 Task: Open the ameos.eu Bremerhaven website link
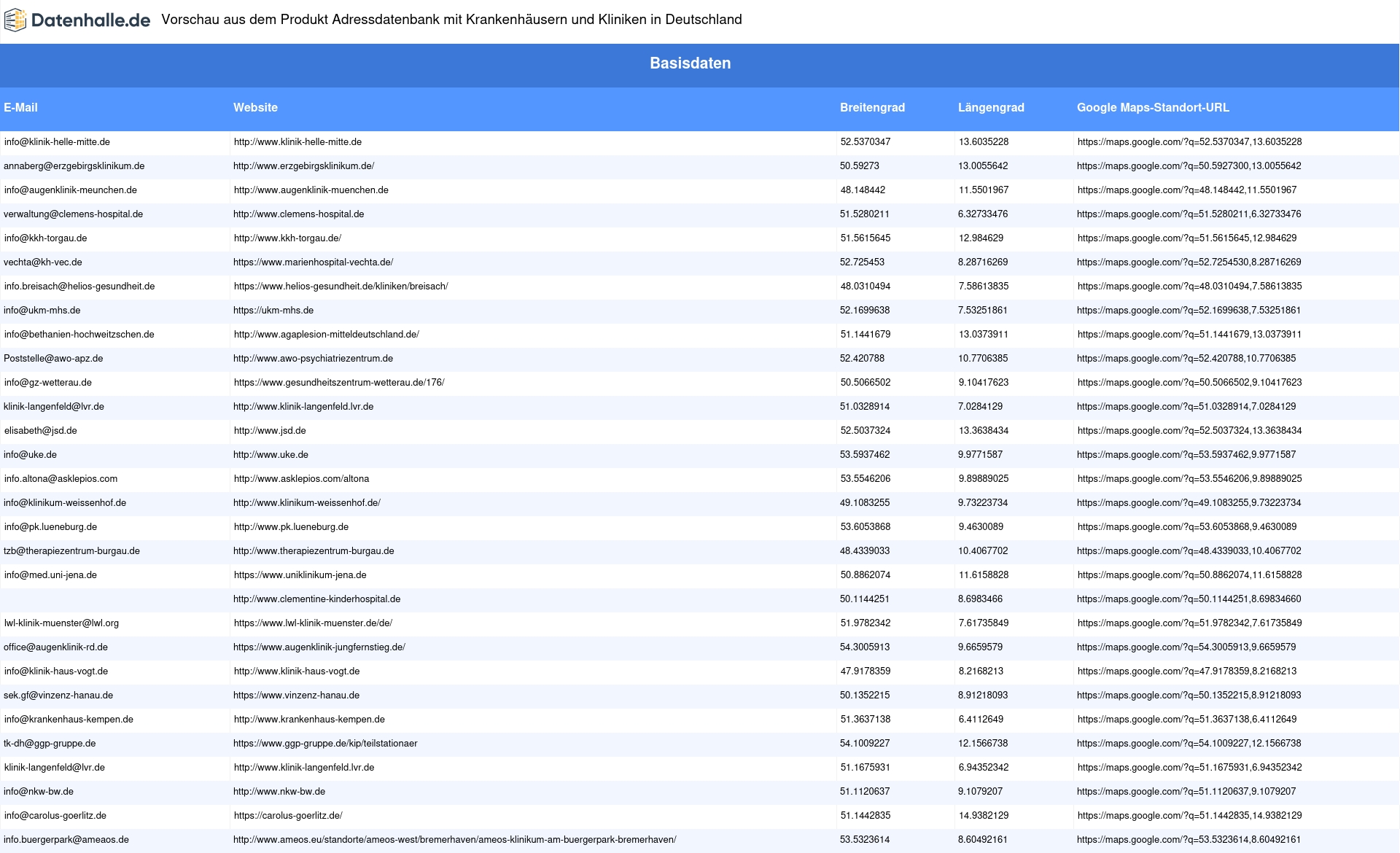tap(454, 840)
